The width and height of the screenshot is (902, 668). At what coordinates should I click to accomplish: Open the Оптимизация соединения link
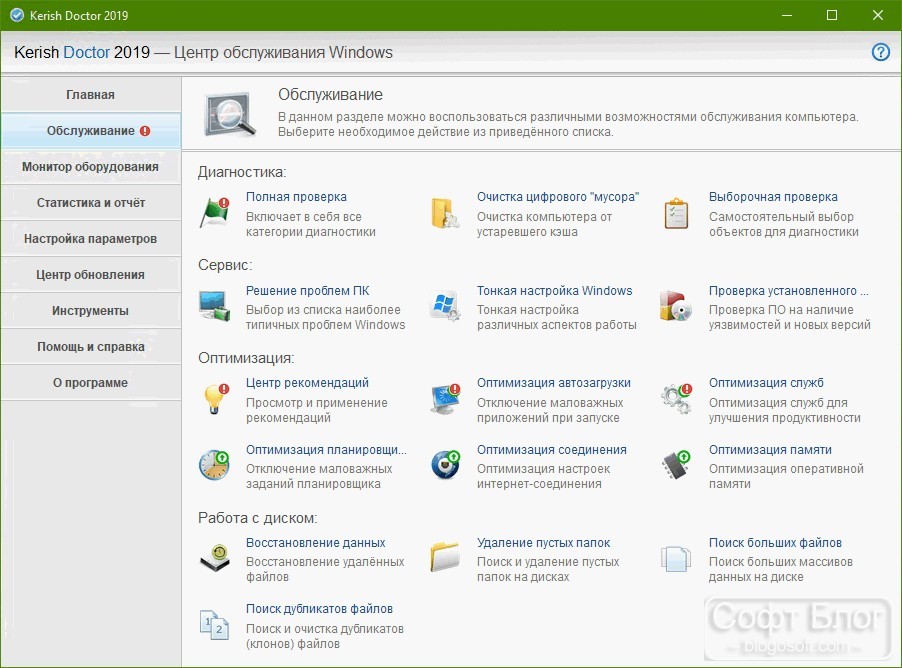(552, 450)
